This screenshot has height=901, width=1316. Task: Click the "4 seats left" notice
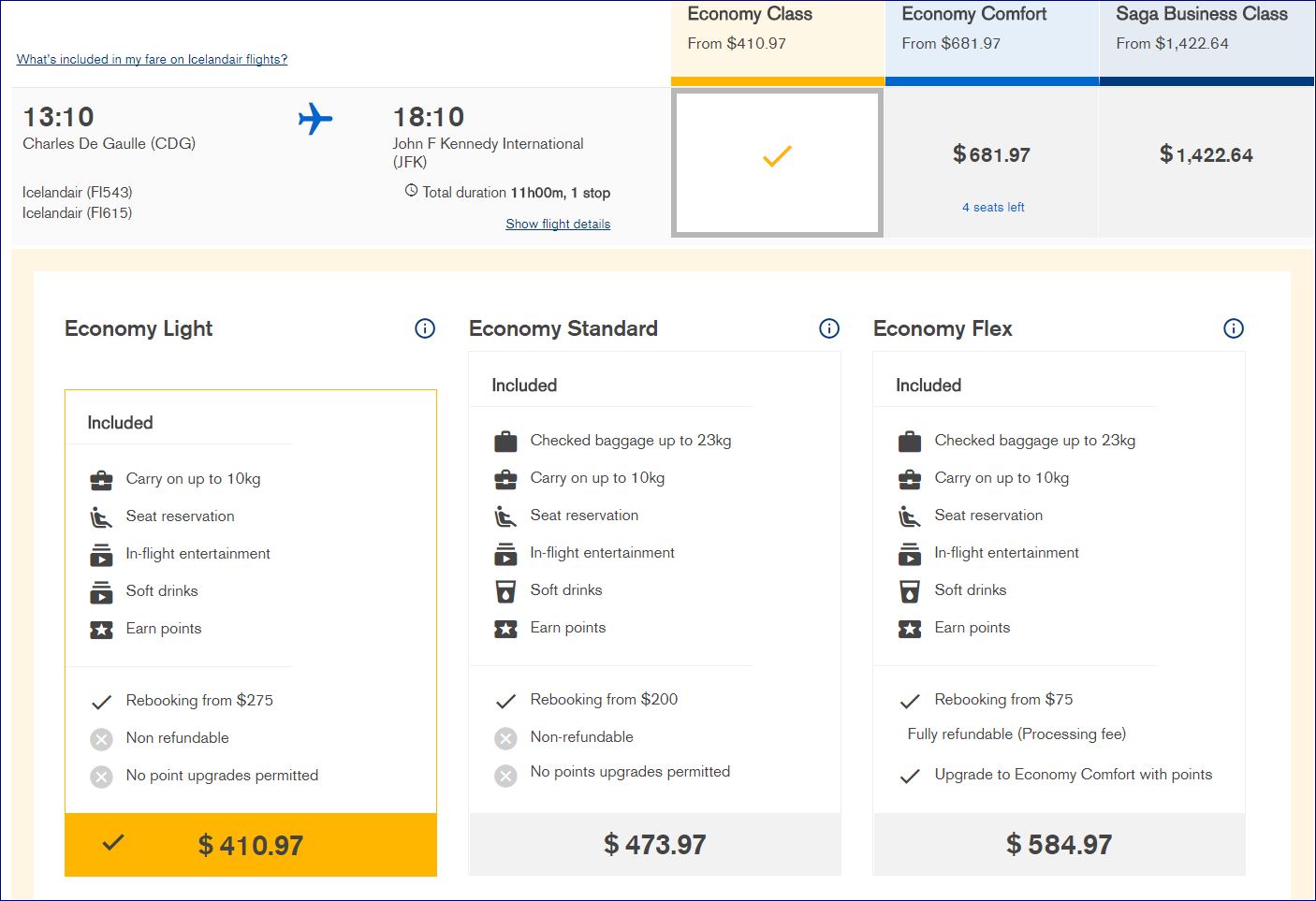(x=993, y=208)
